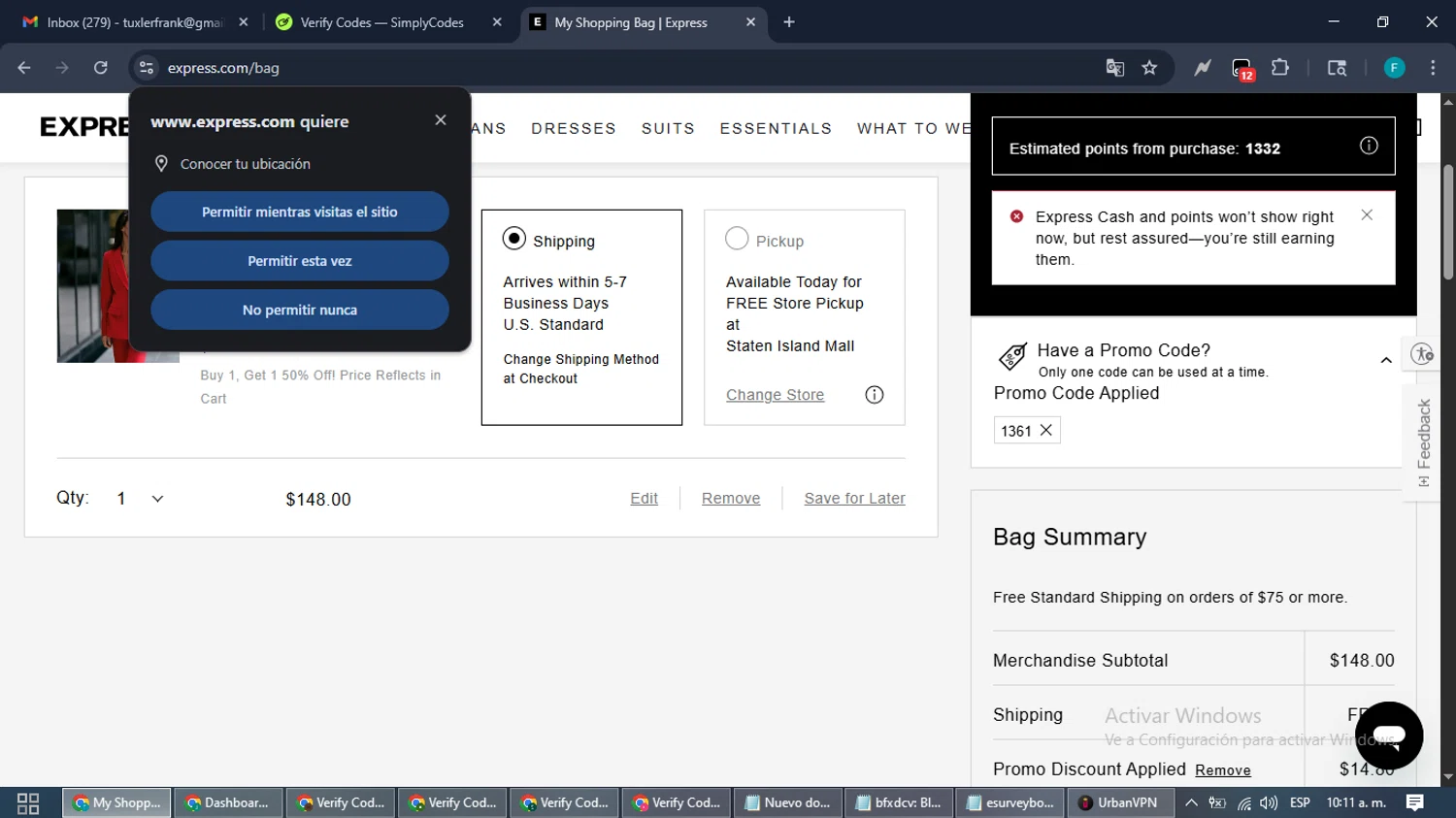Click the page vertical scrollbar thumb

1448,221
